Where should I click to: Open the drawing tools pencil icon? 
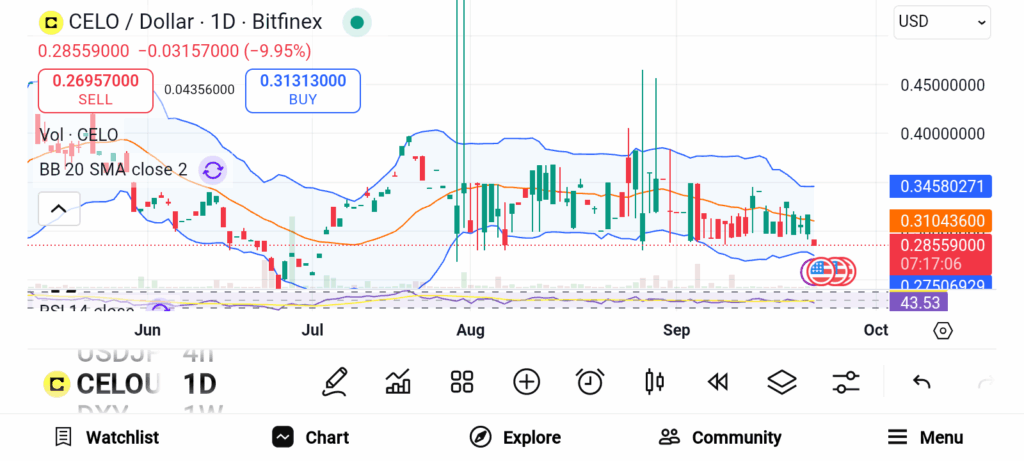(x=335, y=381)
